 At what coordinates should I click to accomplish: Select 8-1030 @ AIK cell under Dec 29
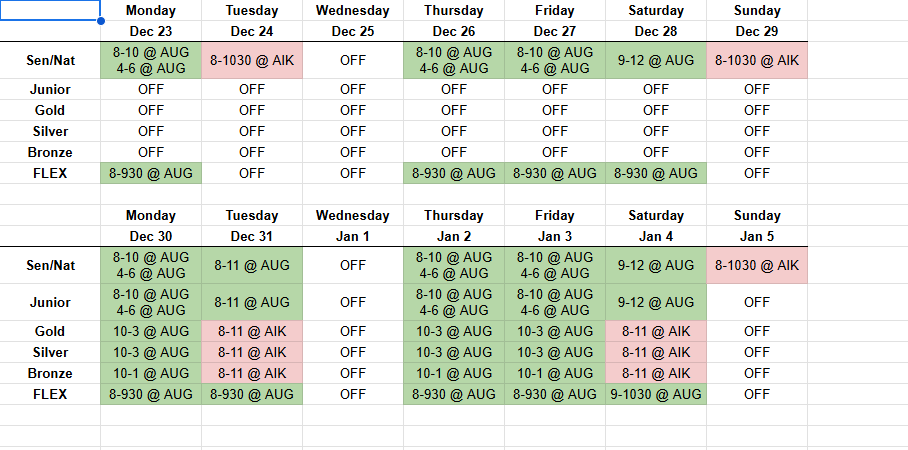point(757,60)
